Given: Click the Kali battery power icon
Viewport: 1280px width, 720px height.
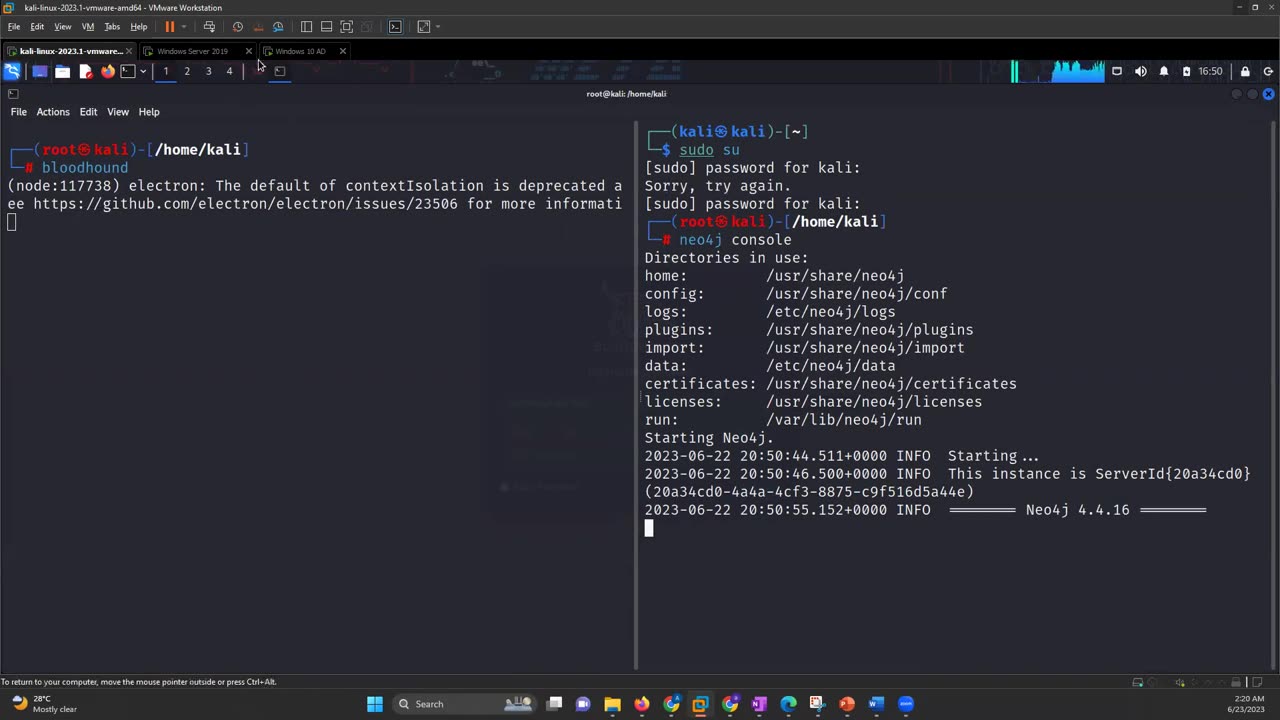Looking at the screenshot, I should [x=1186, y=71].
